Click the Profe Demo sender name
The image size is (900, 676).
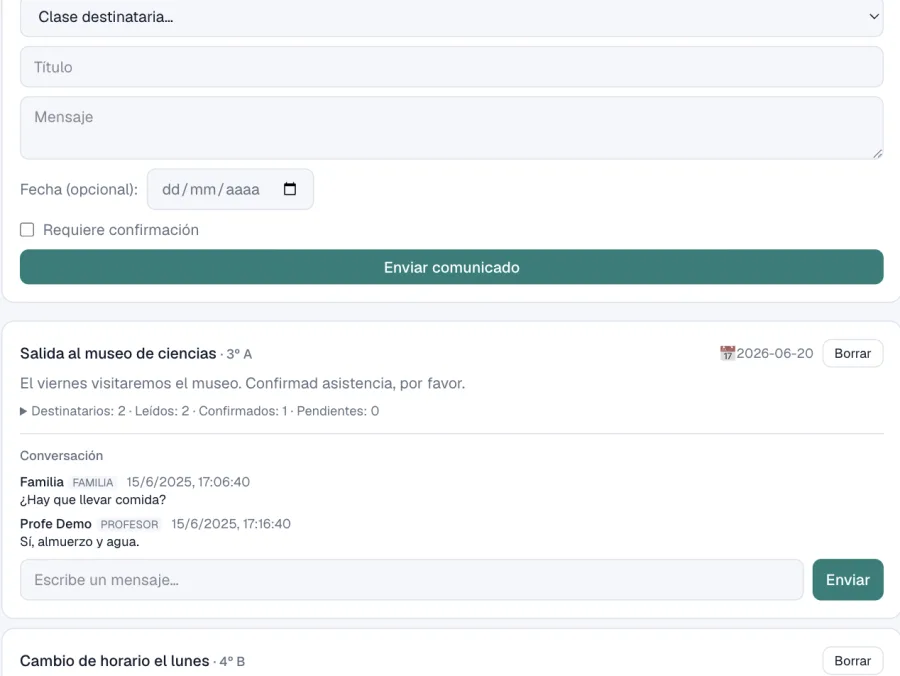(56, 524)
